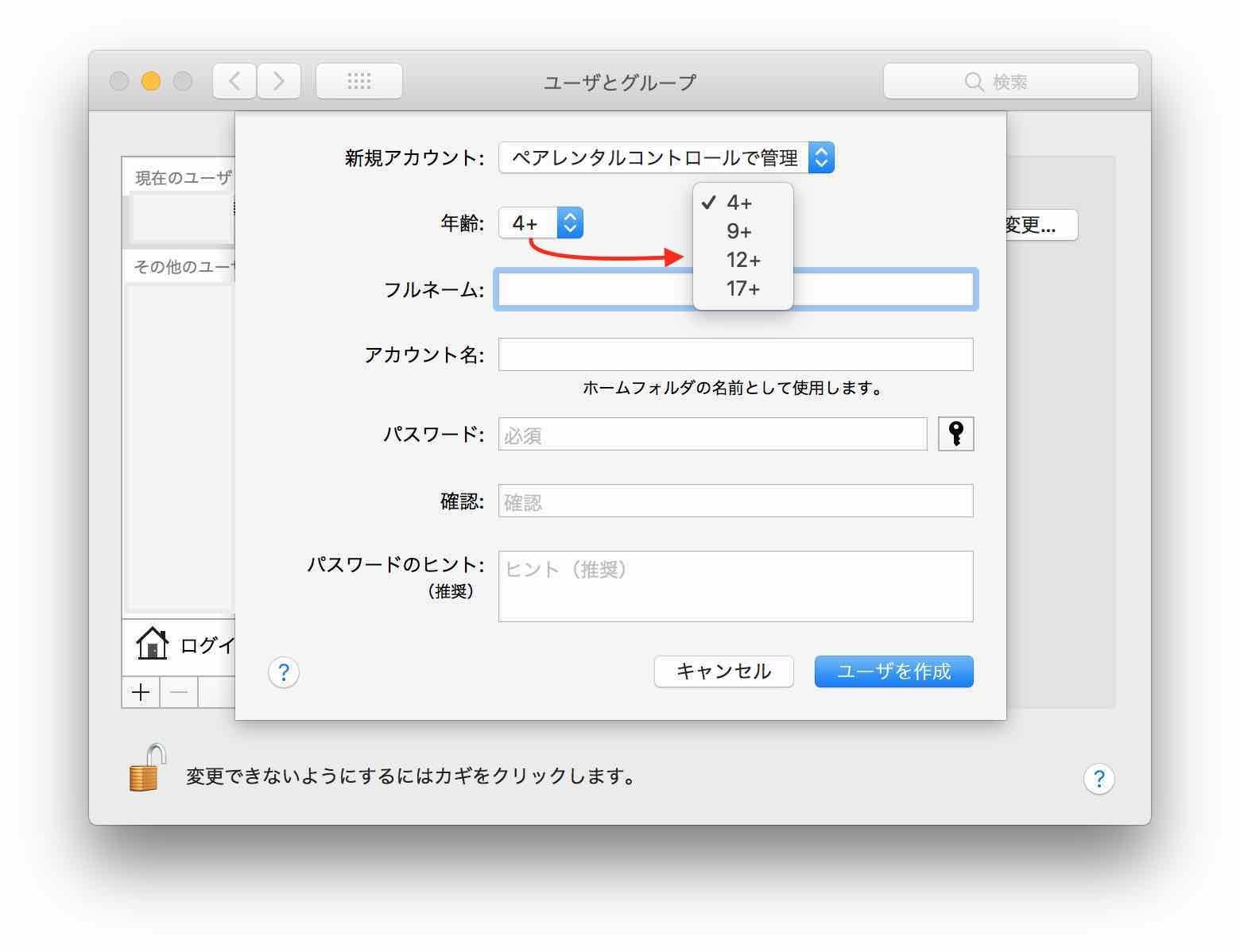Open the 新規アカウント account type dropdown
The width and height of the screenshot is (1240, 952).
(x=666, y=157)
